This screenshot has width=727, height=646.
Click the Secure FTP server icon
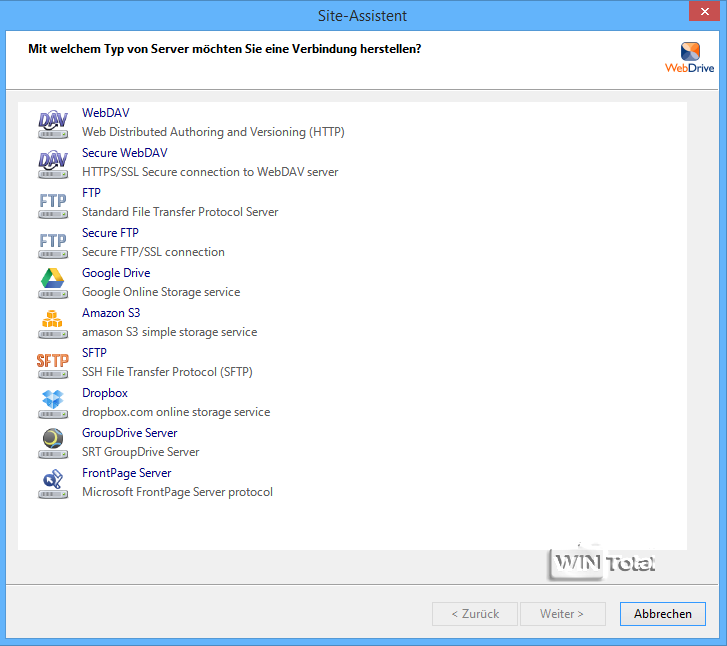53,244
